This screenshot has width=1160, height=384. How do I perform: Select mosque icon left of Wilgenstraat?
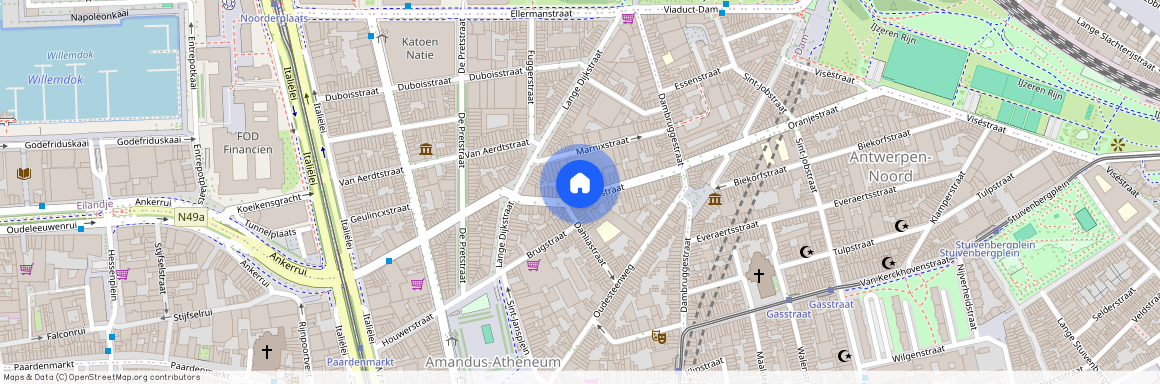[845, 356]
